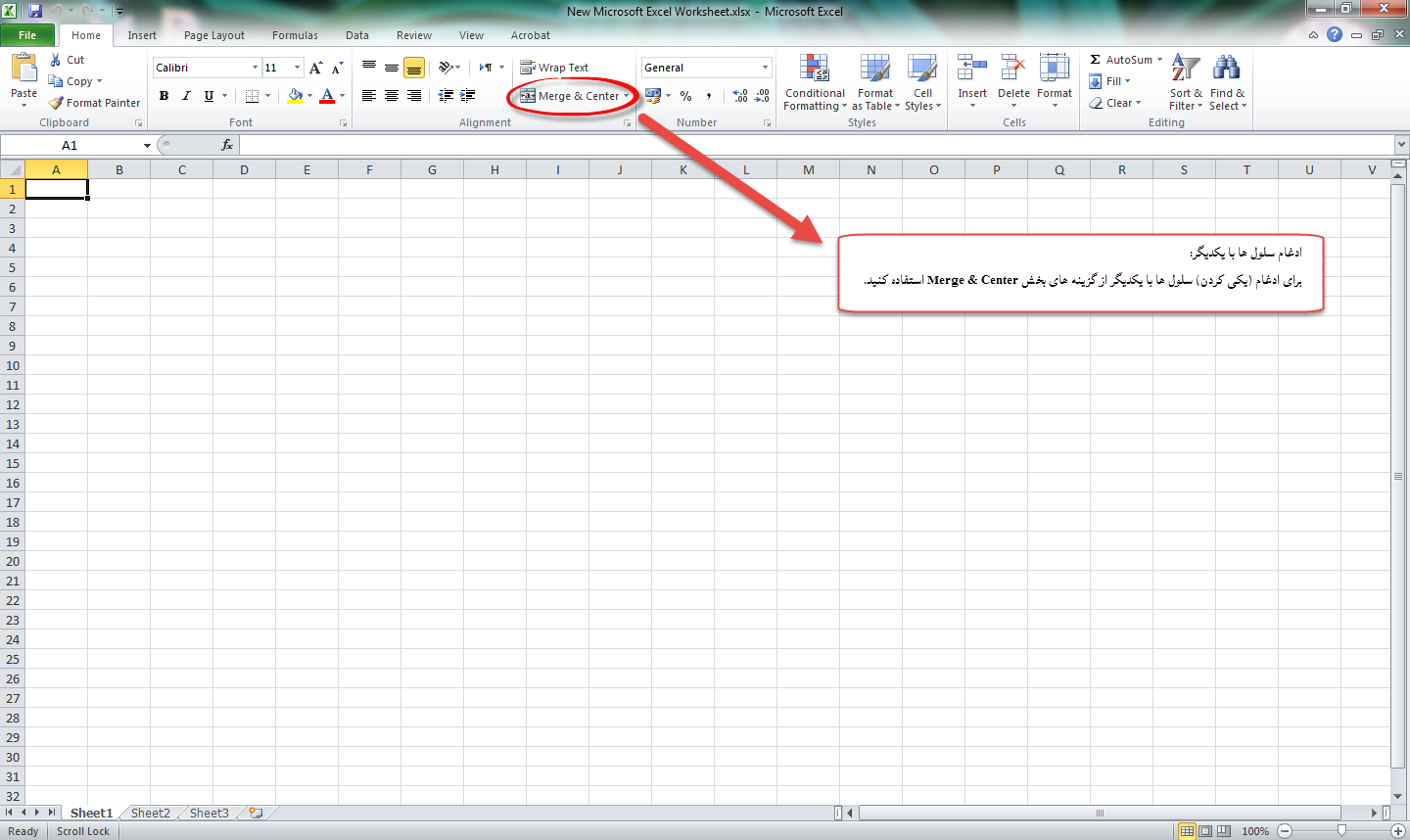Click the AutoSum button

[1121, 60]
